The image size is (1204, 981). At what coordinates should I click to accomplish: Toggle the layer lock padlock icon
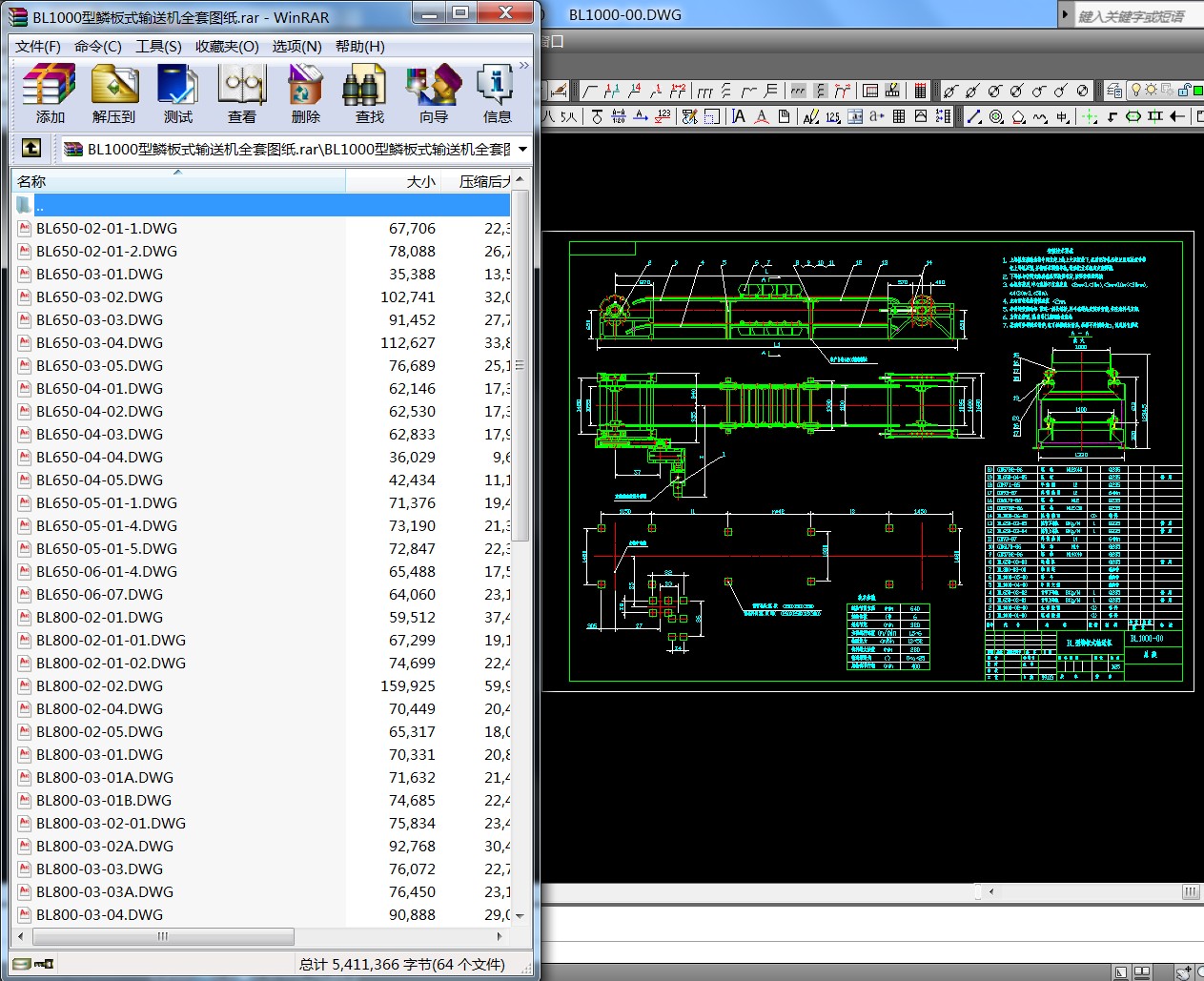pyautogui.click(x=1185, y=90)
